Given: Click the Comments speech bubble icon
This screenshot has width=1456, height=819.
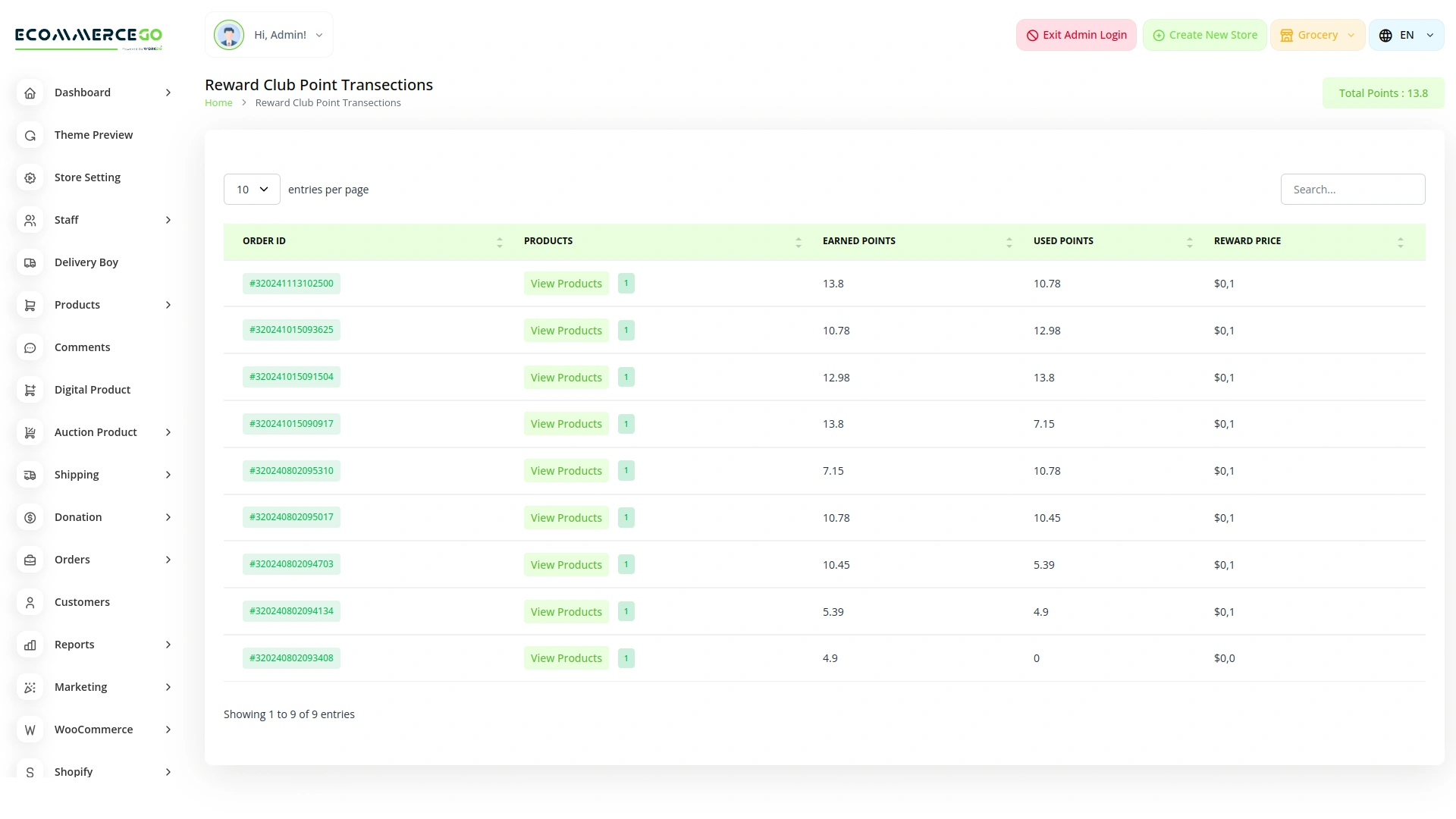Looking at the screenshot, I should pos(30,347).
